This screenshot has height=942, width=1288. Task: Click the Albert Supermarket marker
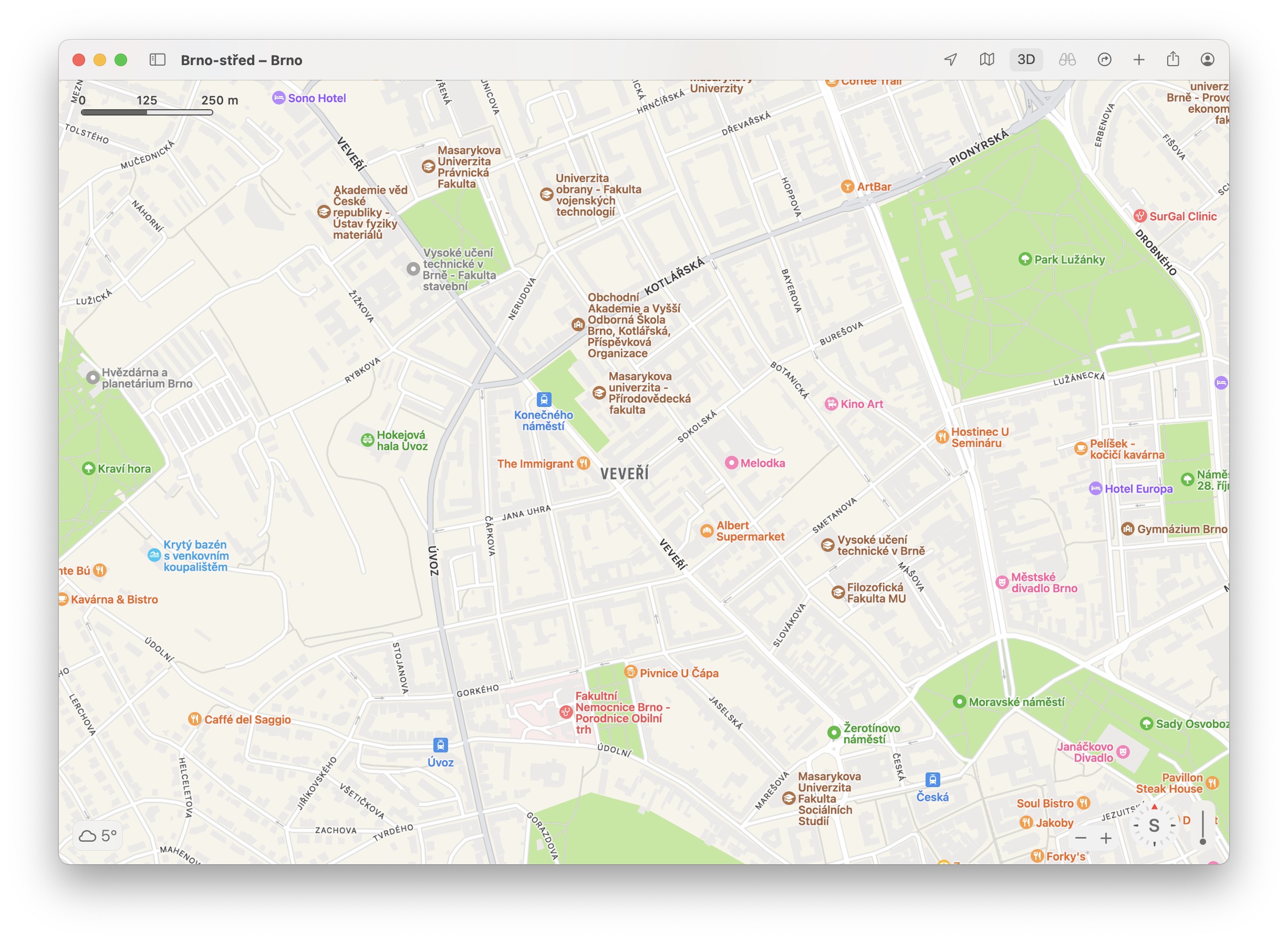707,531
